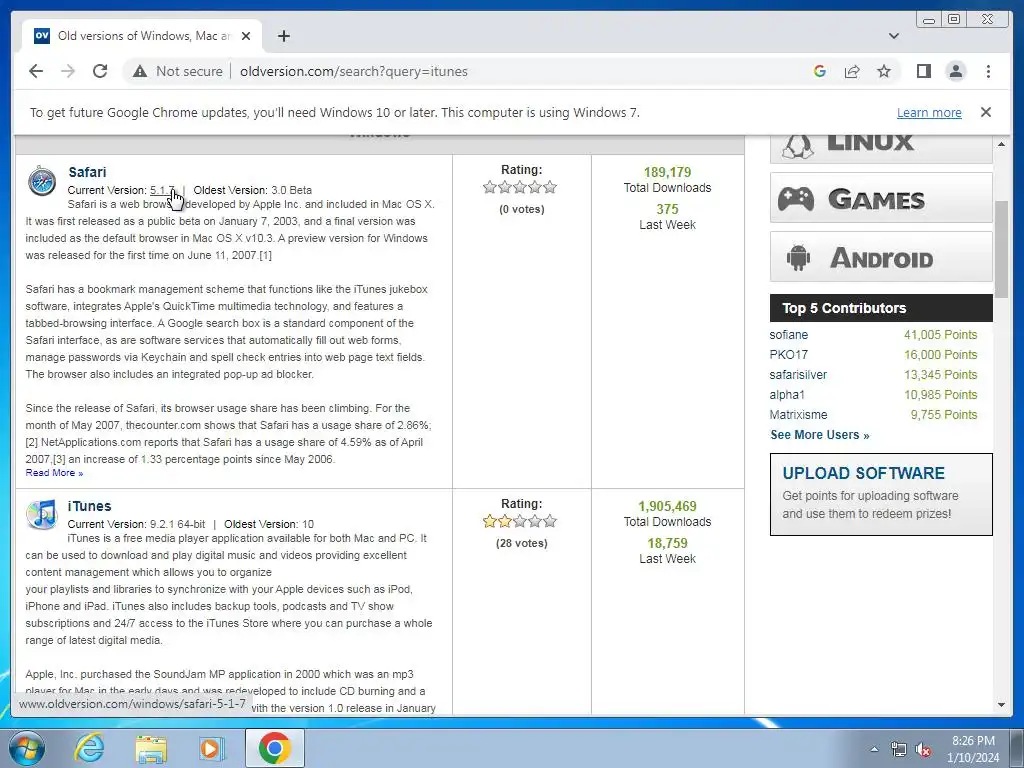Viewport: 1024px width, 768px height.
Task: Click the page vertical scrollbar thumb
Action: pos(1002,248)
